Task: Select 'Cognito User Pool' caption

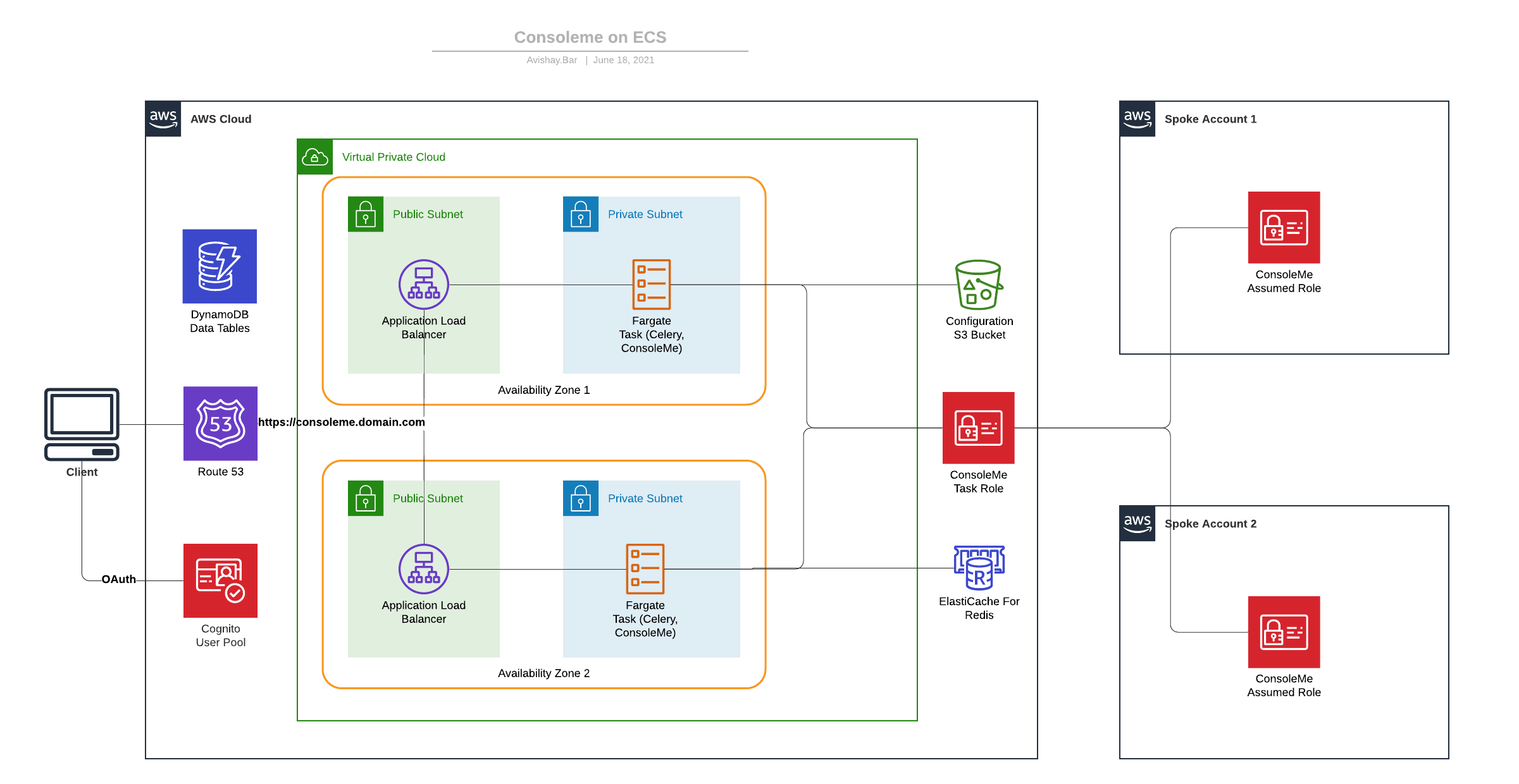Action: (x=221, y=635)
